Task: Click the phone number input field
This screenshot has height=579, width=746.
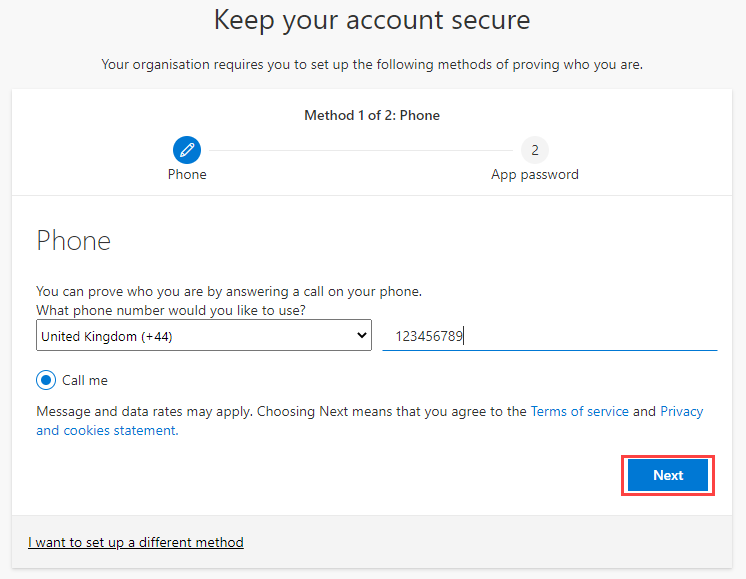Action: tap(550, 336)
